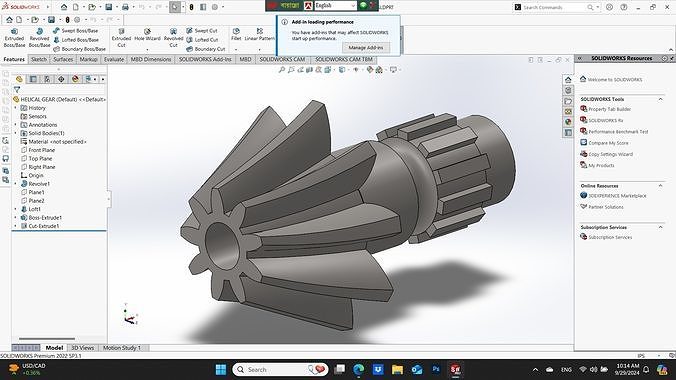This screenshot has height=380, width=676.
Task: Open File Explorer task pane tab
Action: pos(568,101)
